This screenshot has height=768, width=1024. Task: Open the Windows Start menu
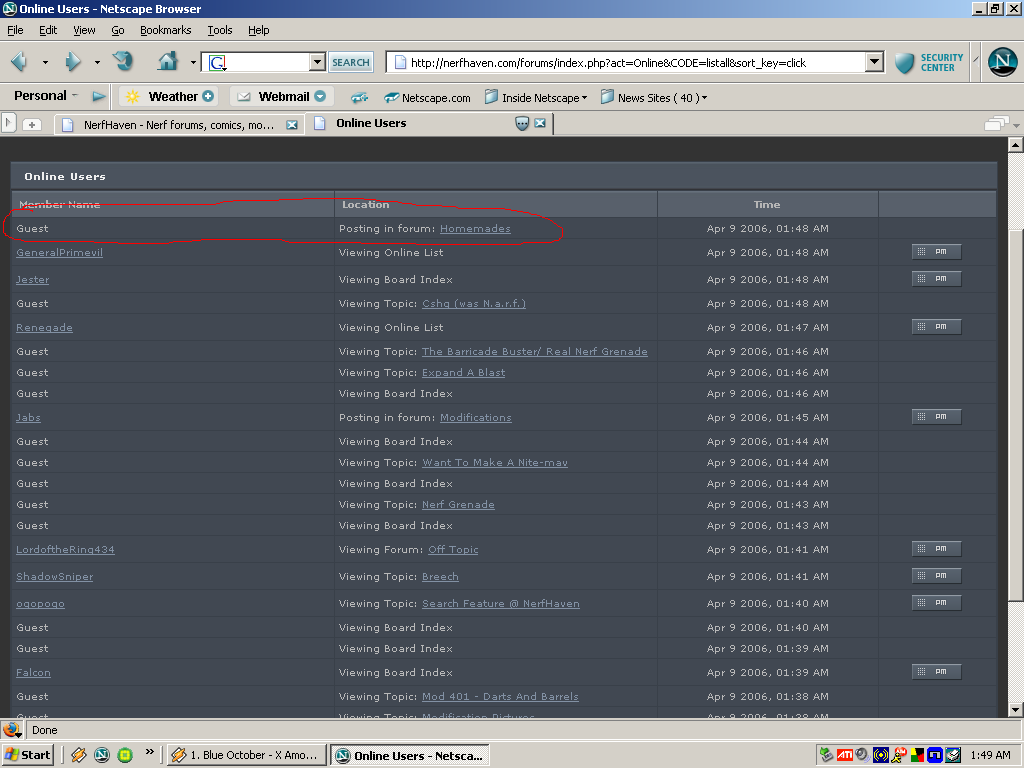28,755
